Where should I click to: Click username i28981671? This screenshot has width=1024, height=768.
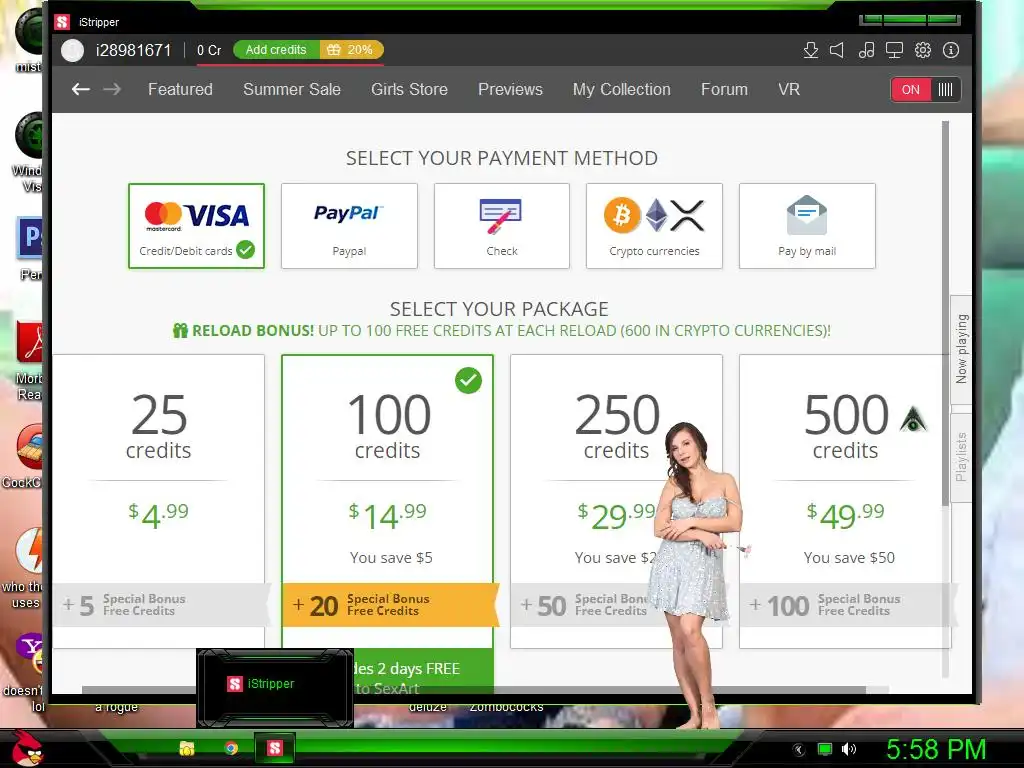click(134, 50)
